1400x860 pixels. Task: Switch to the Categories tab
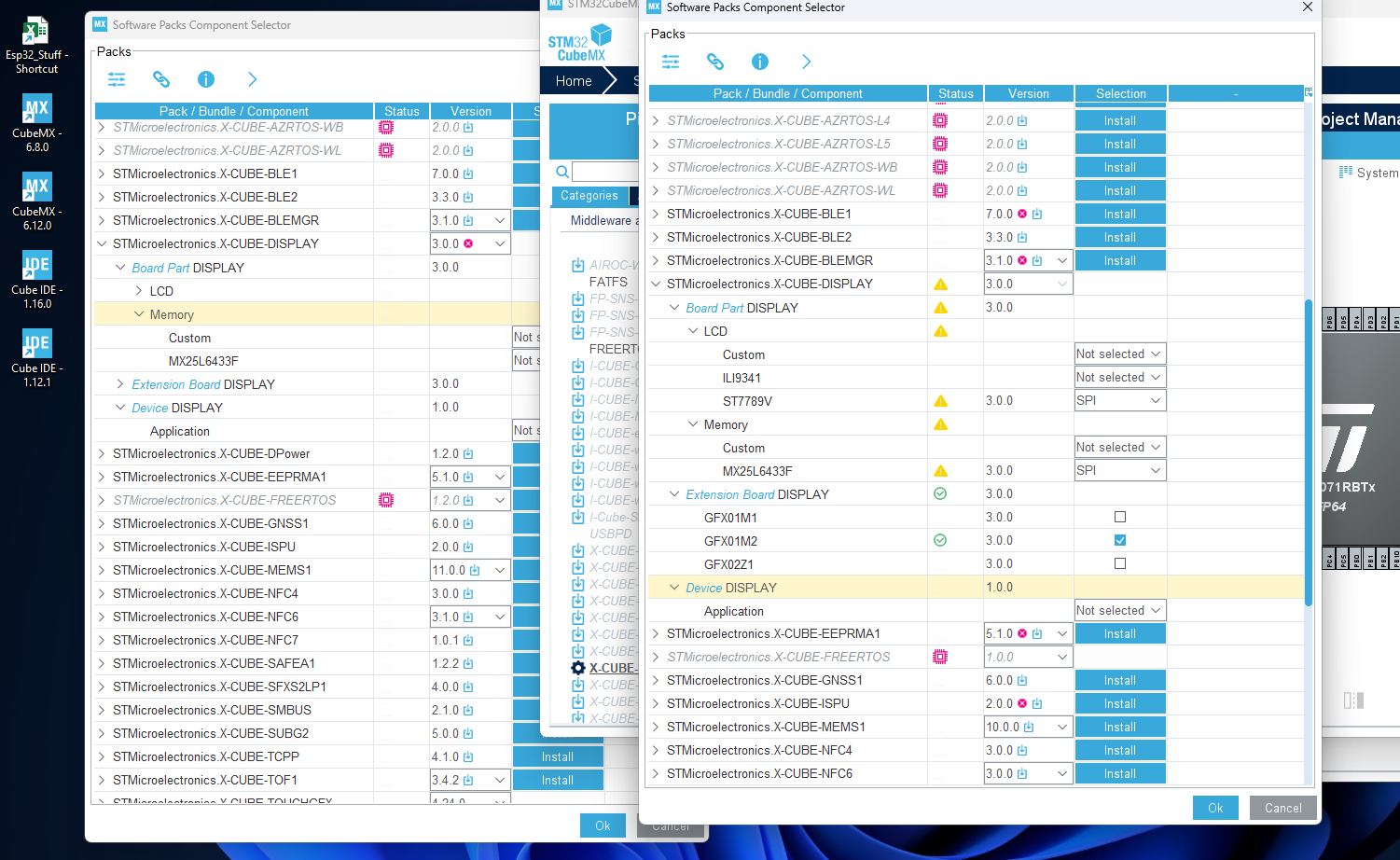point(589,196)
